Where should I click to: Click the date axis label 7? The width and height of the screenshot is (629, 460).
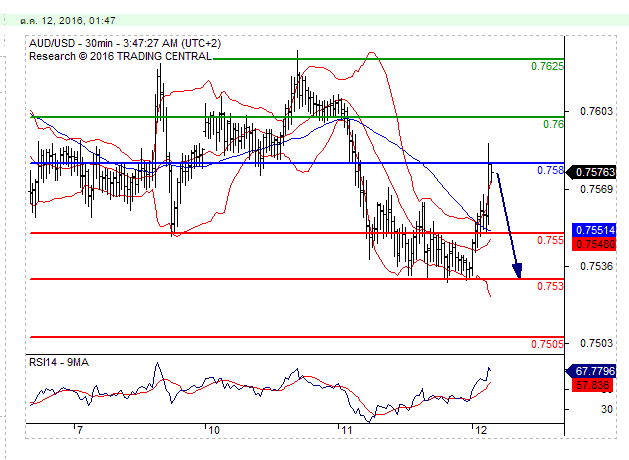80,430
